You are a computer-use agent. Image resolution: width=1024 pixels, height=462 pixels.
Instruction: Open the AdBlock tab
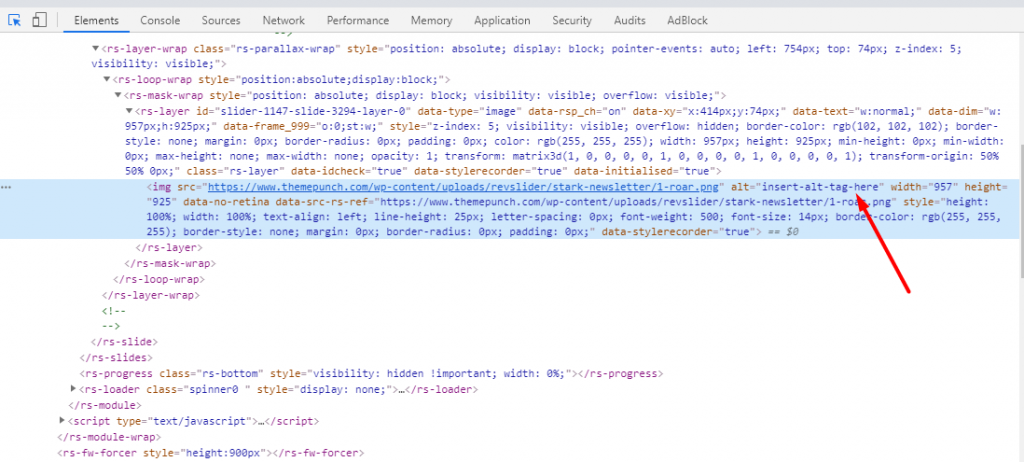pos(687,20)
